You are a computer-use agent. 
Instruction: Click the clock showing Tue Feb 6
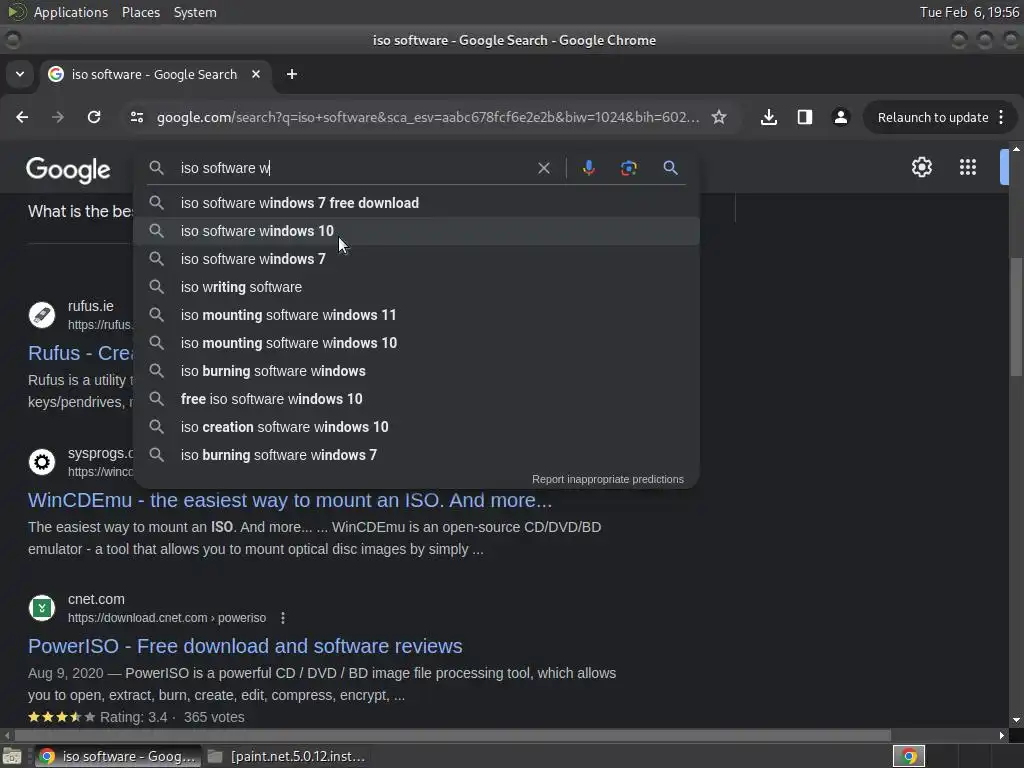pos(969,12)
